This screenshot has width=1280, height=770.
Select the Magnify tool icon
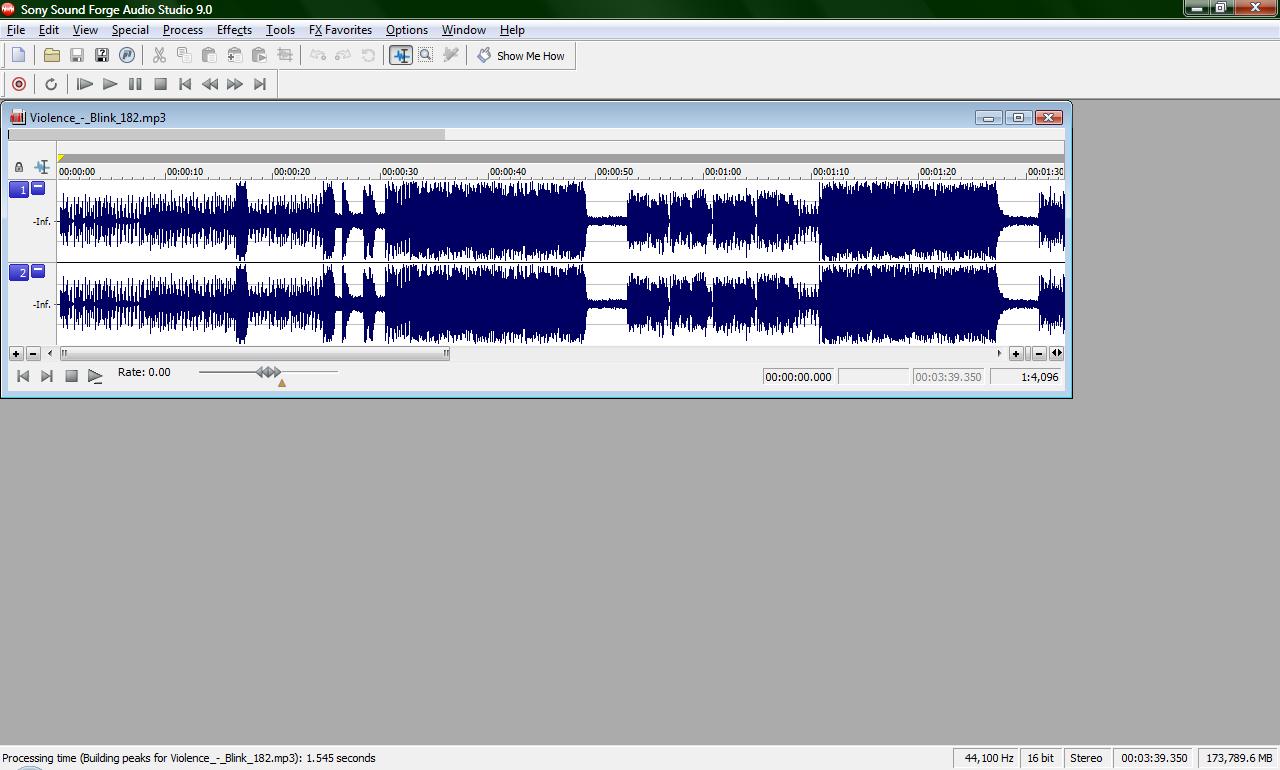tap(426, 56)
